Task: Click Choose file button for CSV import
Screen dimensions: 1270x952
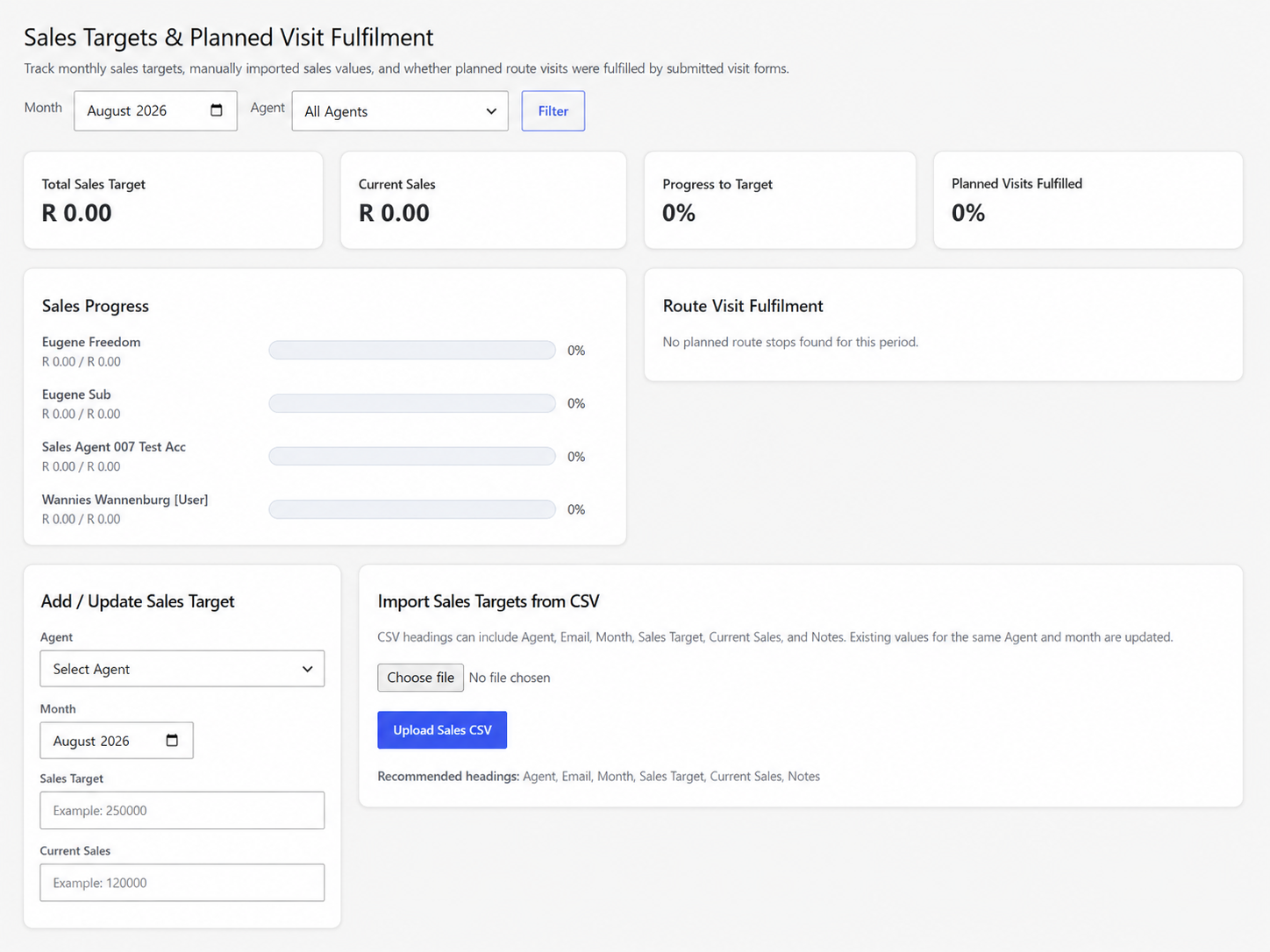Action: click(421, 678)
